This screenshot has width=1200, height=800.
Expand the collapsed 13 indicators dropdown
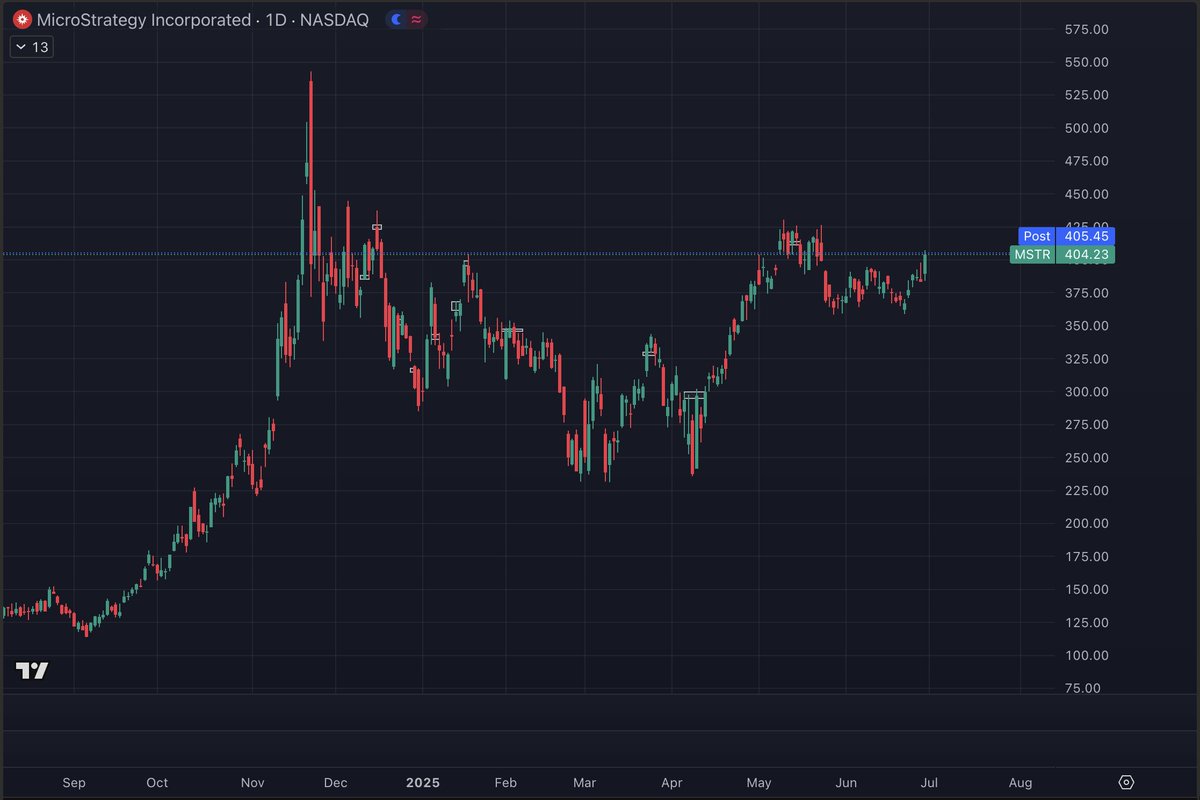(x=33, y=47)
